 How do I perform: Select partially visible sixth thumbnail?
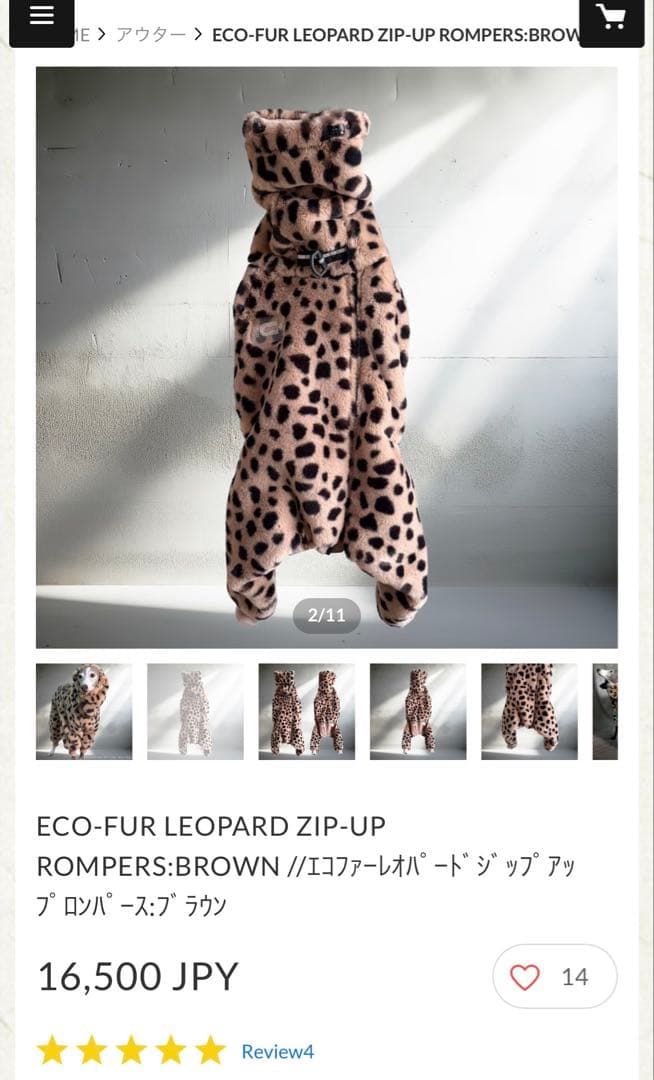tap(605, 712)
